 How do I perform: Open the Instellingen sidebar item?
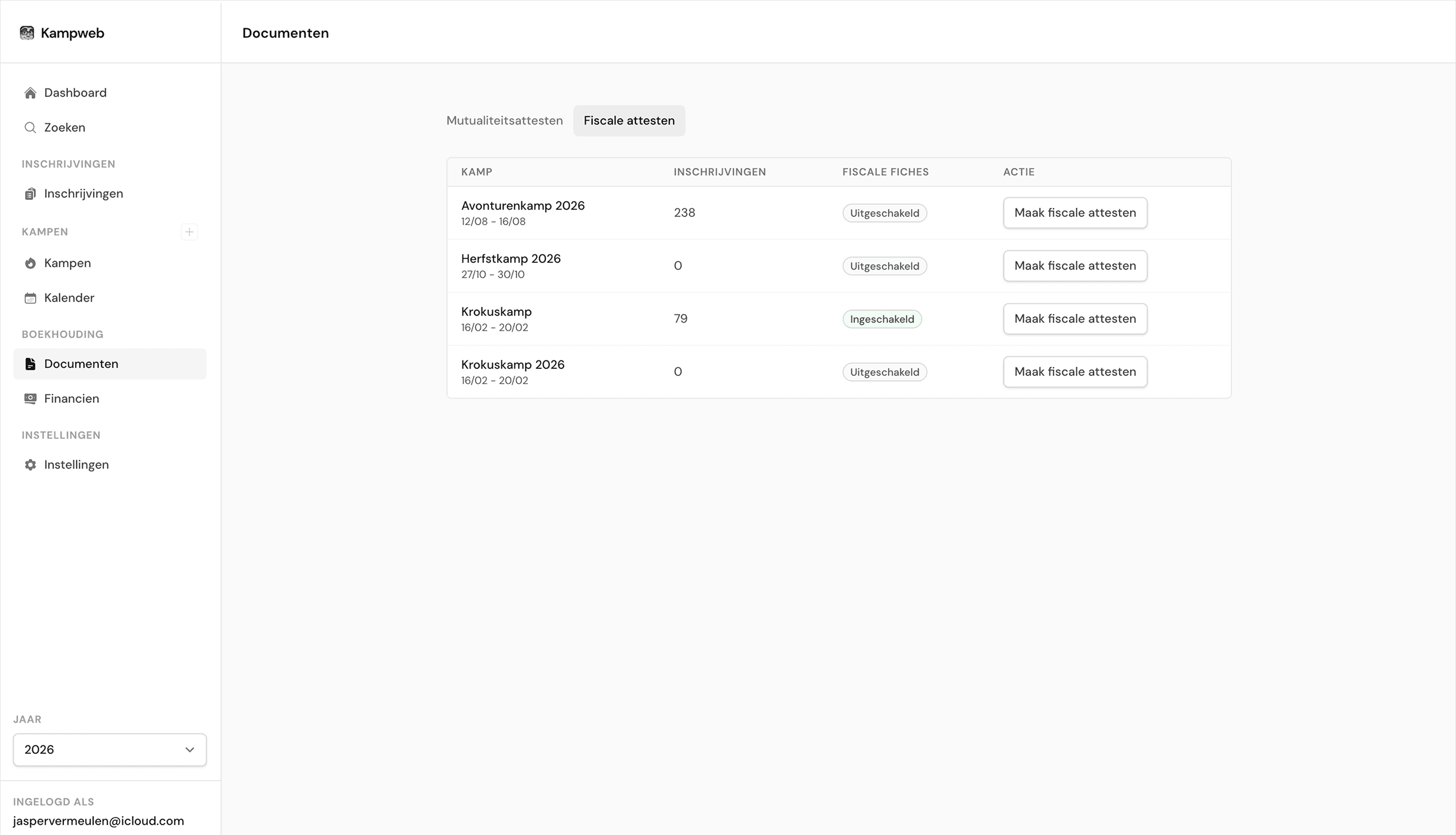click(x=110, y=464)
